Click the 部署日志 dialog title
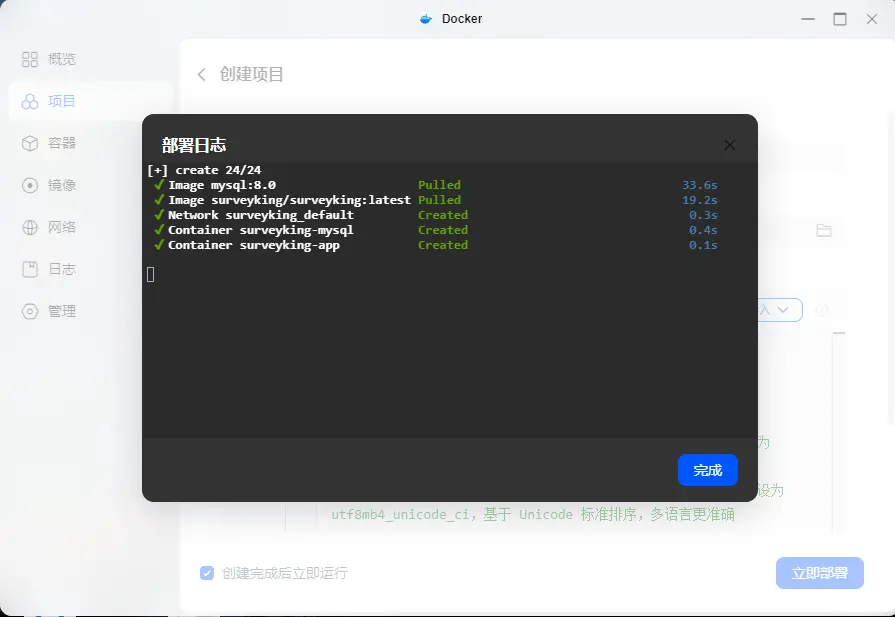The image size is (895, 617). click(193, 145)
